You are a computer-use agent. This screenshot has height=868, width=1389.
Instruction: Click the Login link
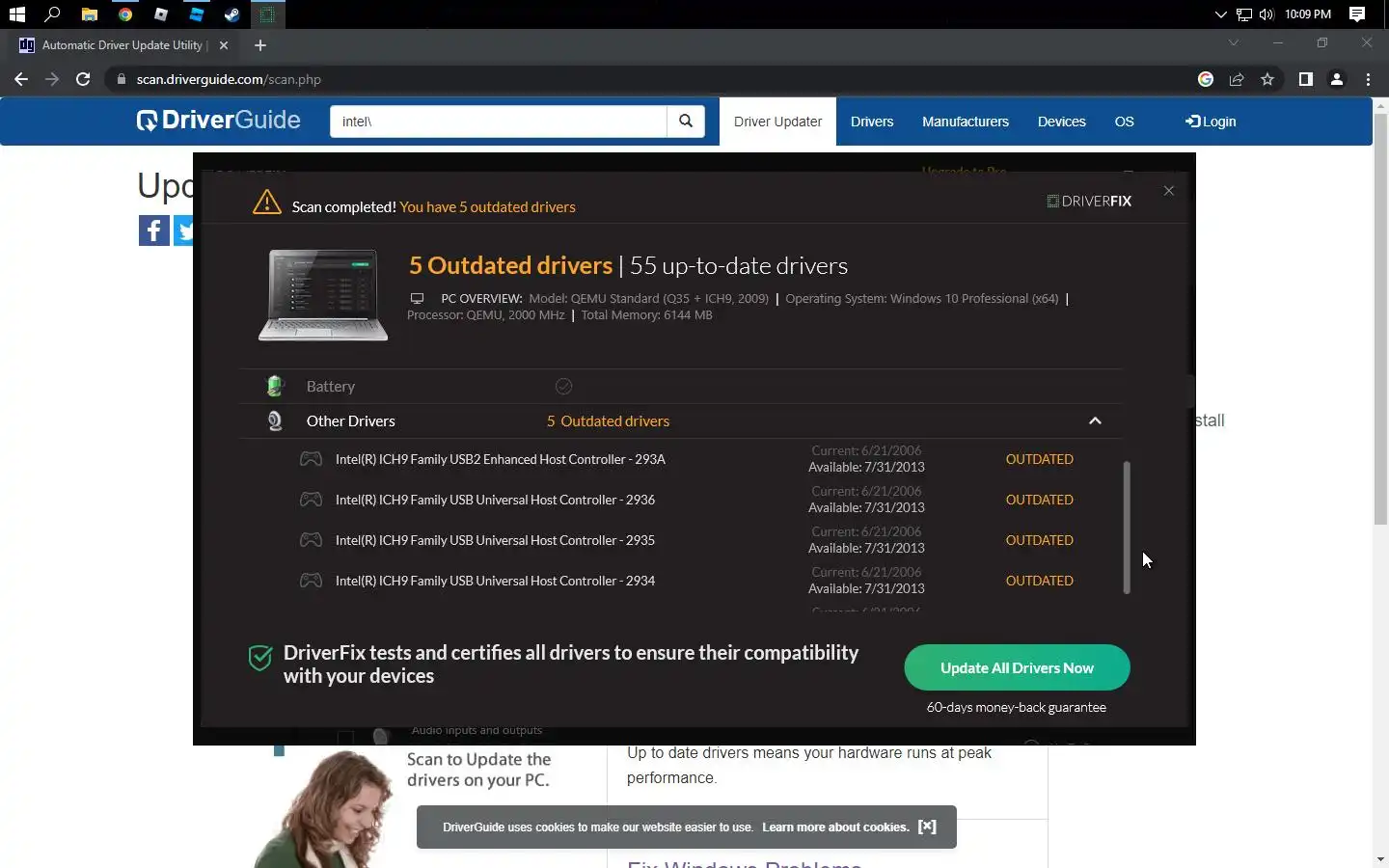pyautogui.click(x=1211, y=122)
